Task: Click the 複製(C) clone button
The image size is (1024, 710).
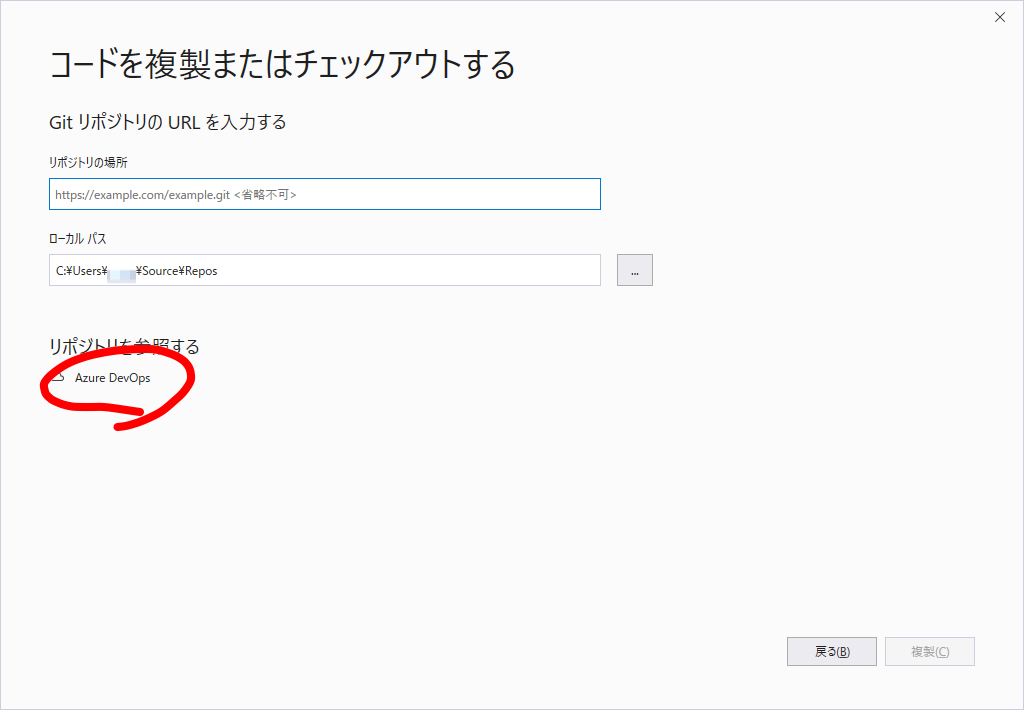Action: pos(929,651)
